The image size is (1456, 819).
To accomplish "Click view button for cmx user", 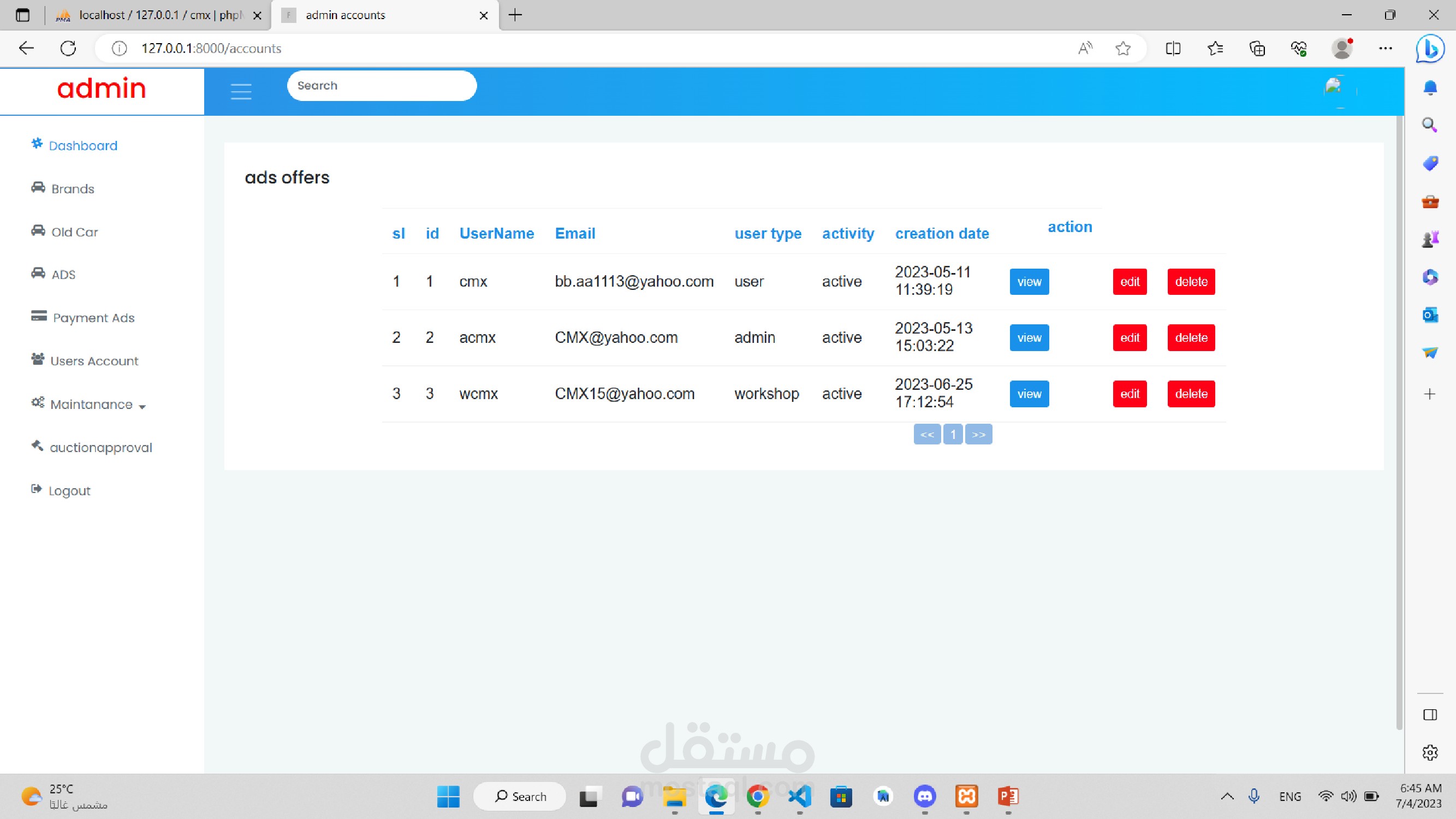I will click(1029, 282).
